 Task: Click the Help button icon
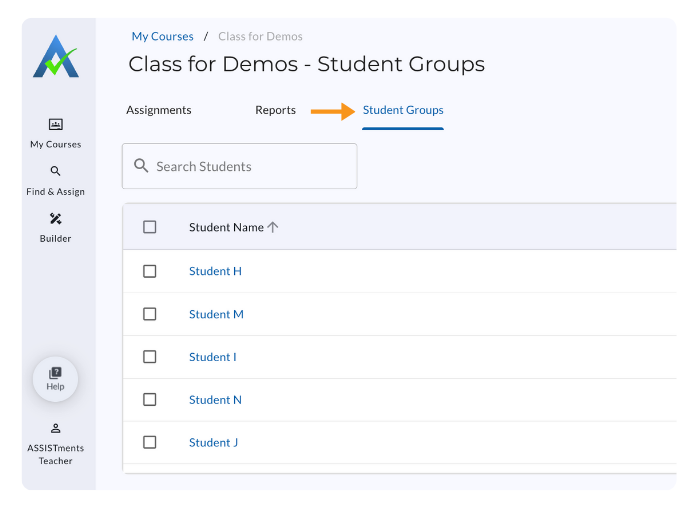point(55,373)
